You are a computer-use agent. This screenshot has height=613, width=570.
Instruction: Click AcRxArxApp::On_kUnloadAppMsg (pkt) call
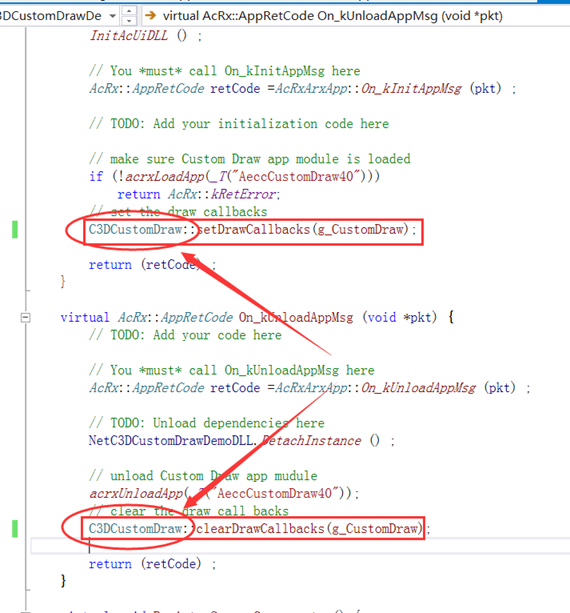396,388
